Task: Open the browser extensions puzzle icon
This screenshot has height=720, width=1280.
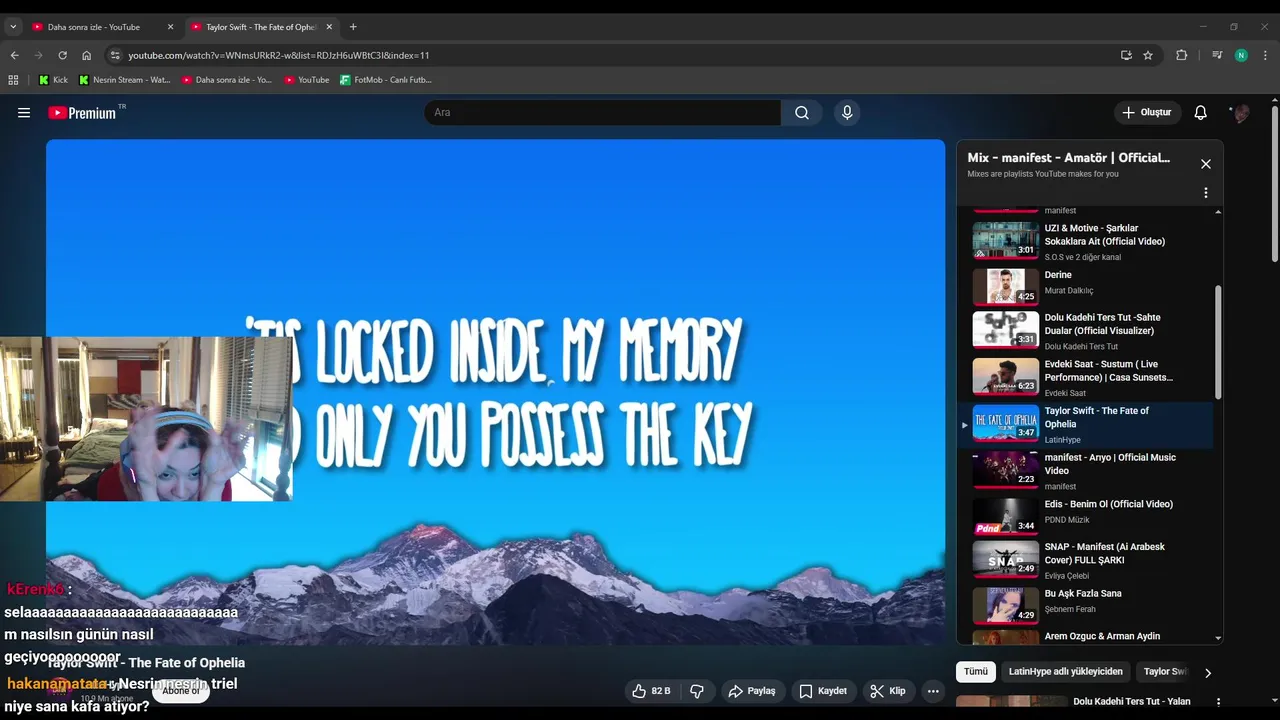Action: (1182, 55)
